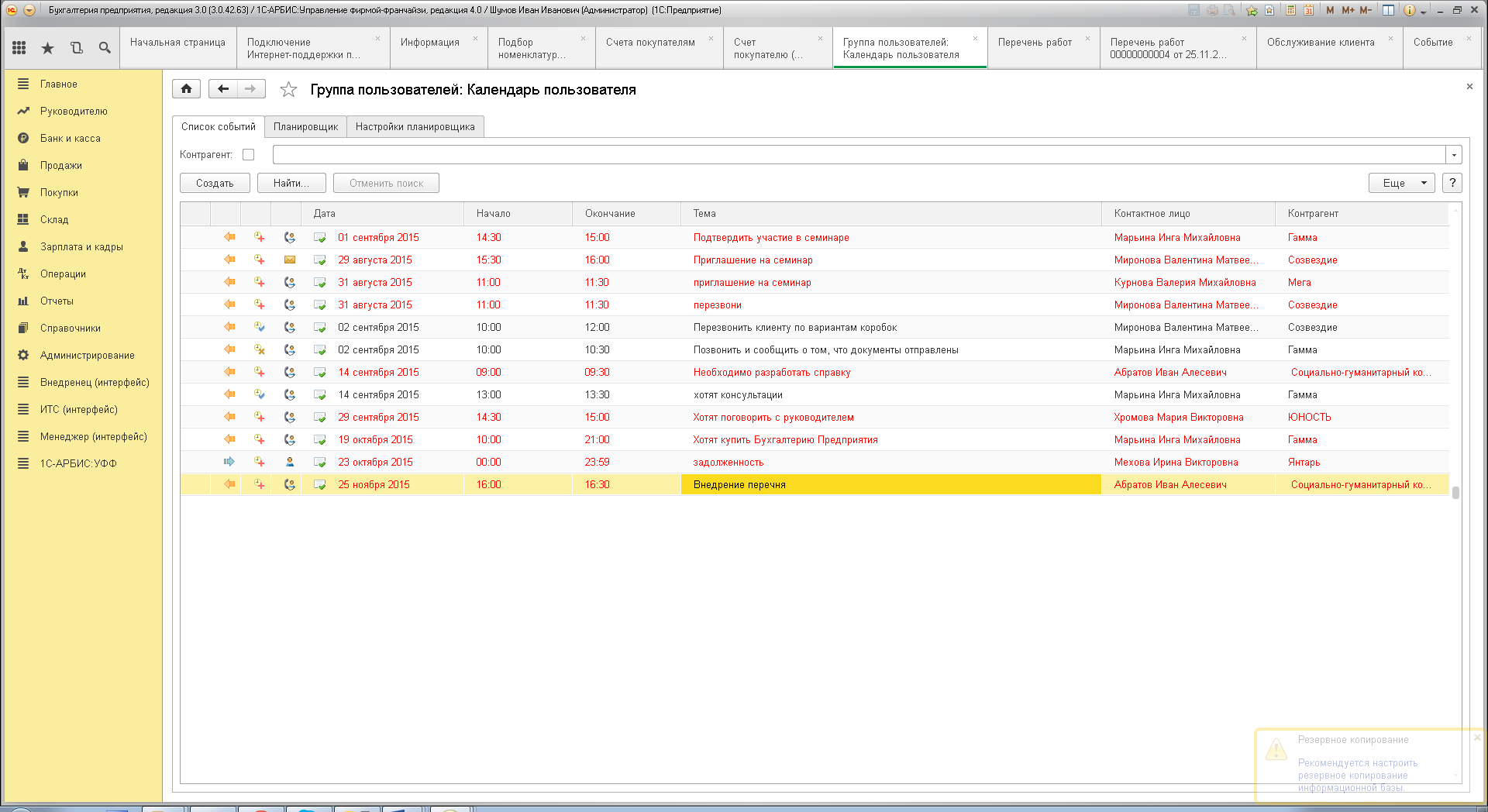Click the M- memory subtract button
This screenshot has height=812, width=1488.
[1366, 10]
